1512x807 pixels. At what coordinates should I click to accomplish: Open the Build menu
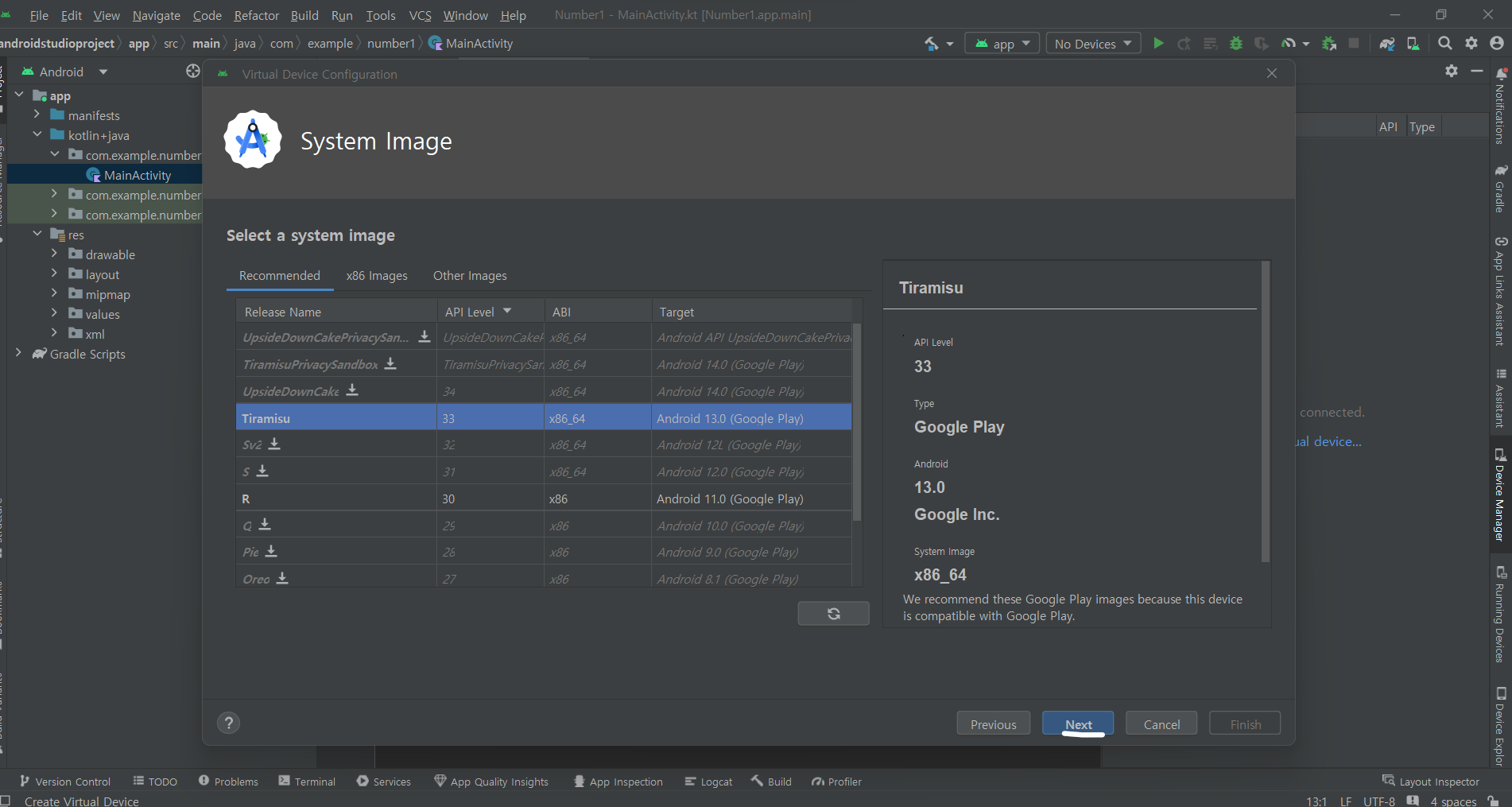[x=304, y=15]
